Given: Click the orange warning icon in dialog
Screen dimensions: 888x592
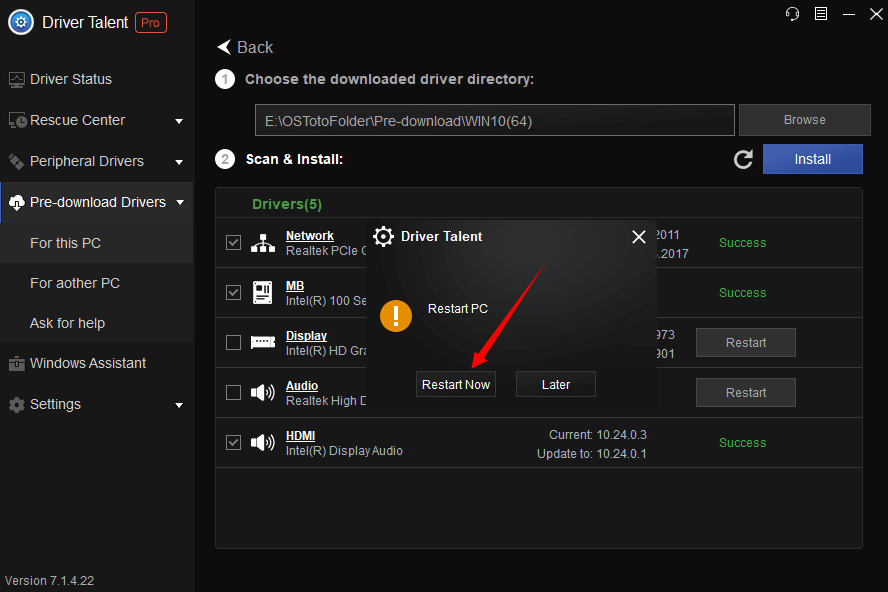Looking at the screenshot, I should [396, 316].
